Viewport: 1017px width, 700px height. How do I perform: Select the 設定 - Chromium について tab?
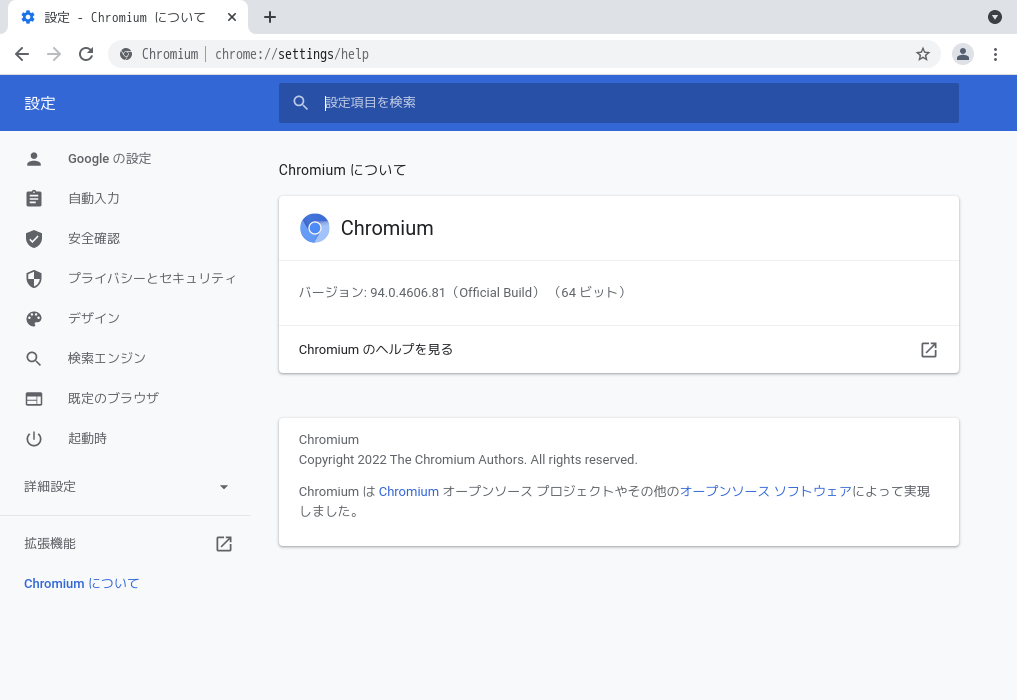click(x=128, y=18)
